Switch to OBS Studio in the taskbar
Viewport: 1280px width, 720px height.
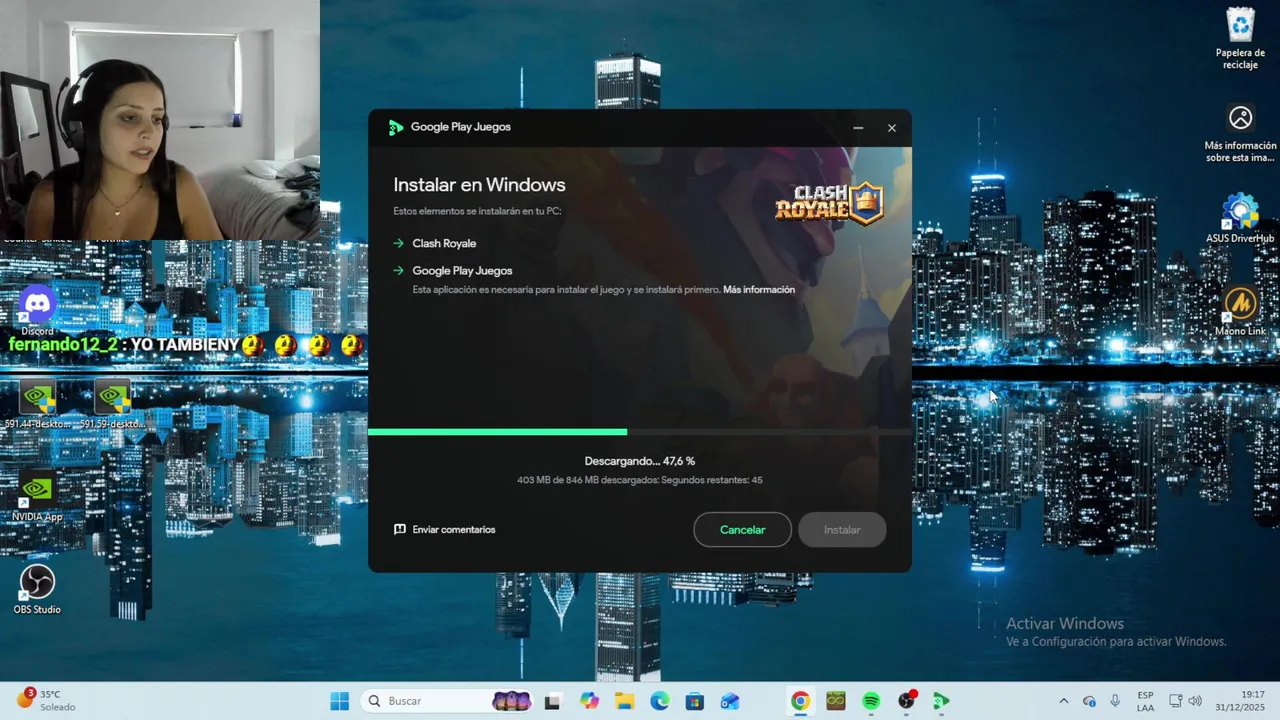point(906,701)
